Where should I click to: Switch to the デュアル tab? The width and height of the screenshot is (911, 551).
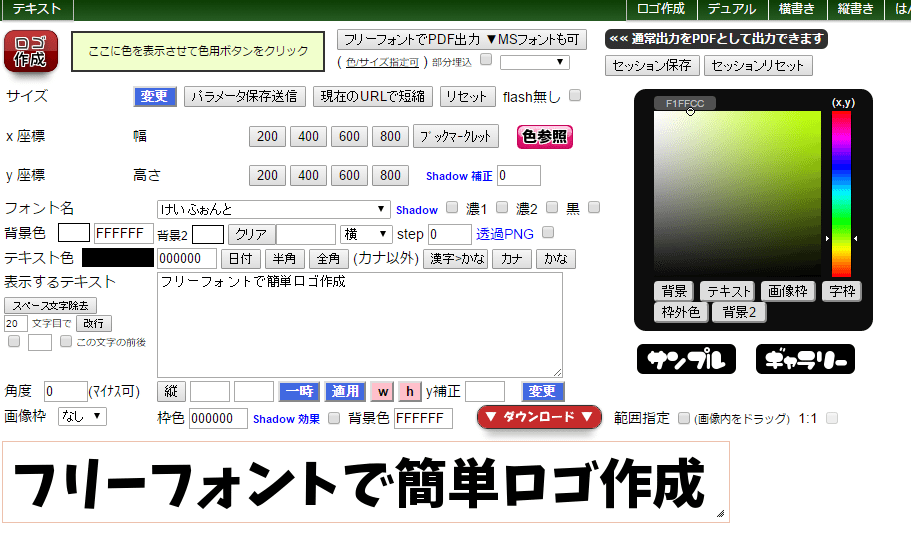pyautogui.click(x=731, y=9)
